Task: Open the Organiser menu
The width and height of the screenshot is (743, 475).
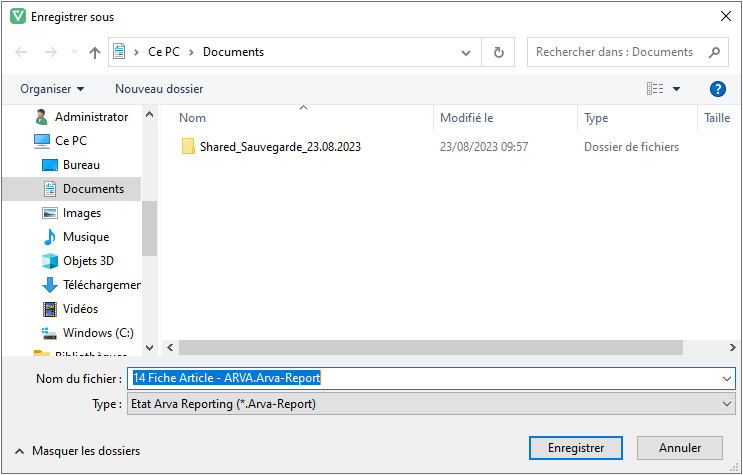Action: click(52, 89)
